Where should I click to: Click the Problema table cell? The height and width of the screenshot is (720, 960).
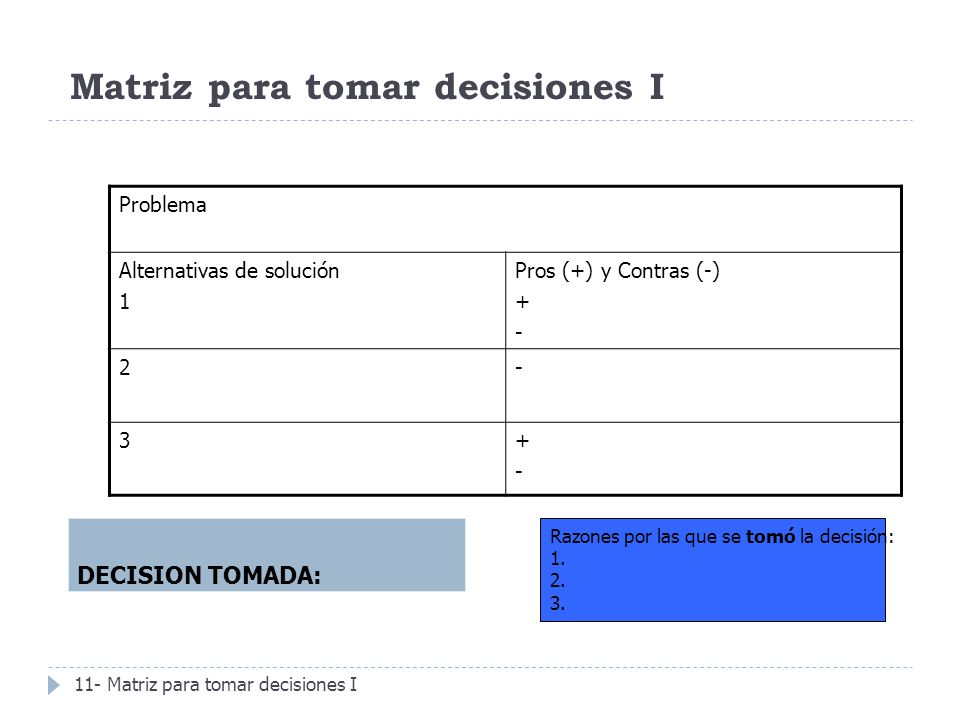(505, 219)
